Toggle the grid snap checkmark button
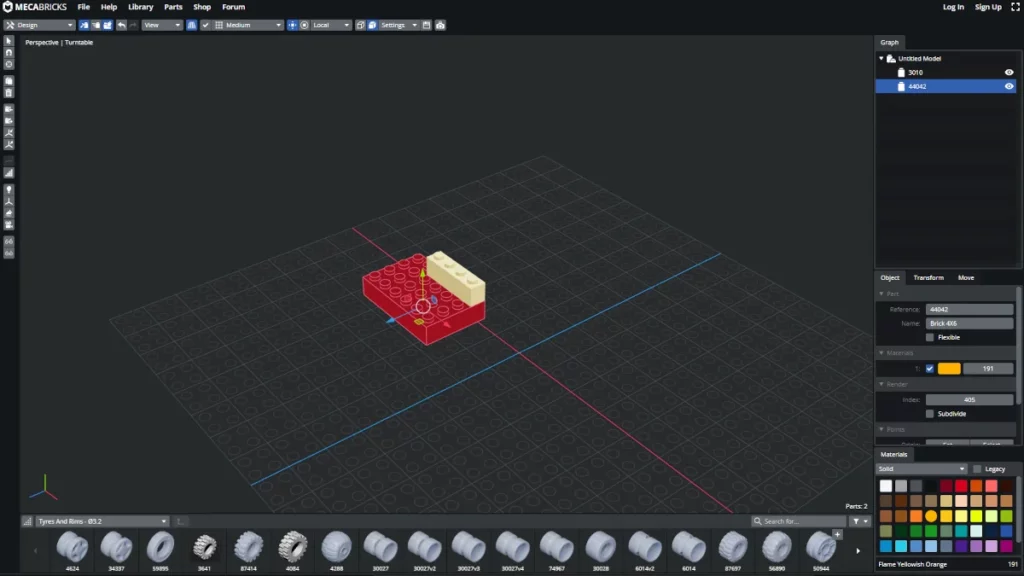Image resolution: width=1024 pixels, height=576 pixels. (x=205, y=25)
